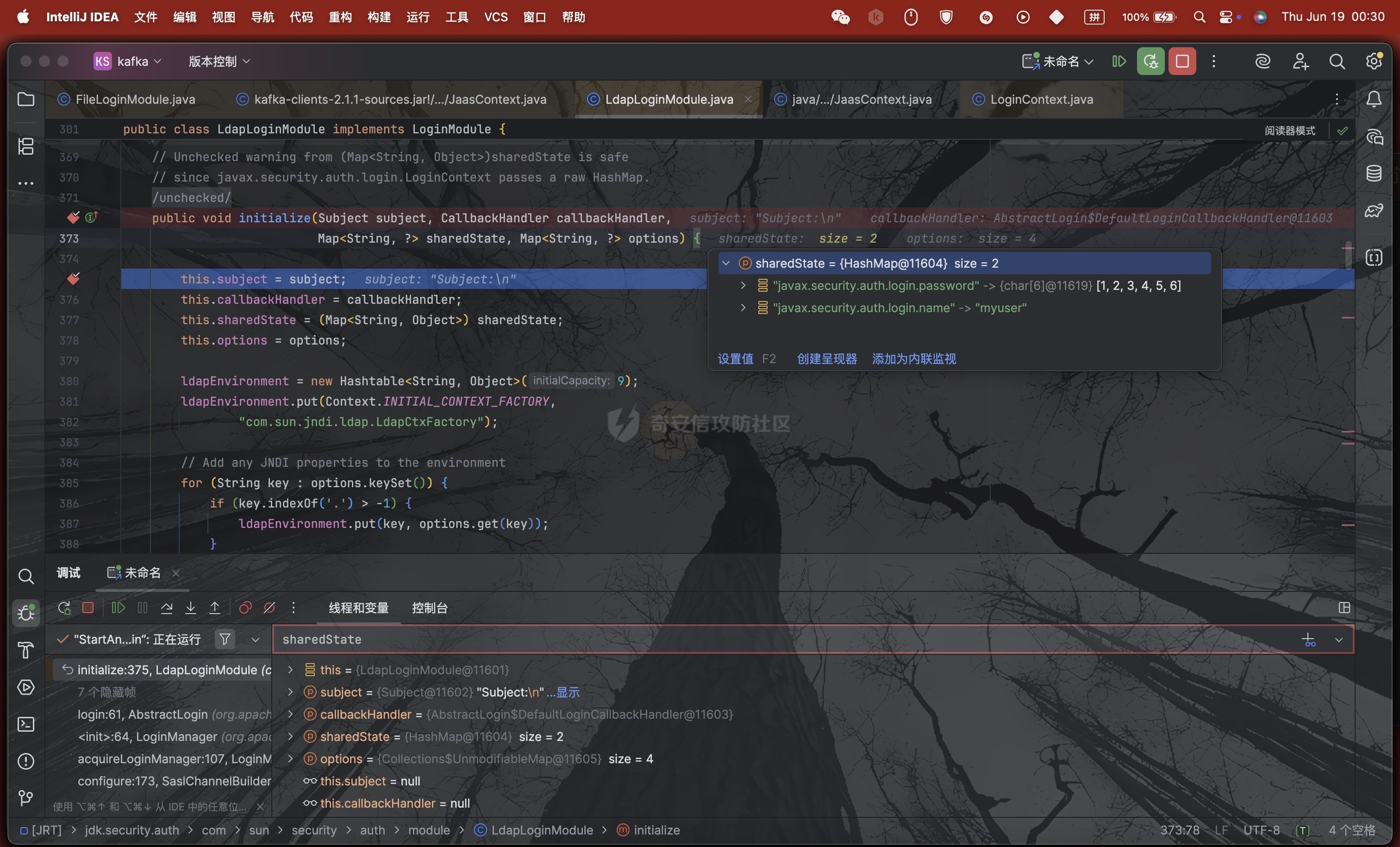Click the Add to Watches icon in expression field
The height and width of the screenshot is (847, 1400).
1308,640
